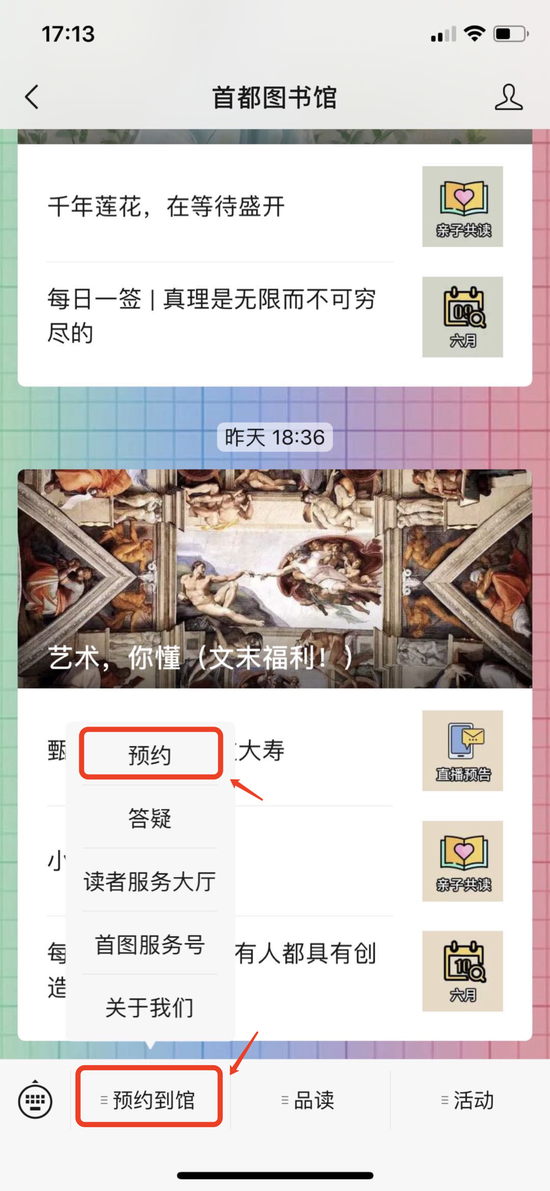Tap the back arrow in header
Viewport: 550px width, 1191px height.
[x=31, y=97]
